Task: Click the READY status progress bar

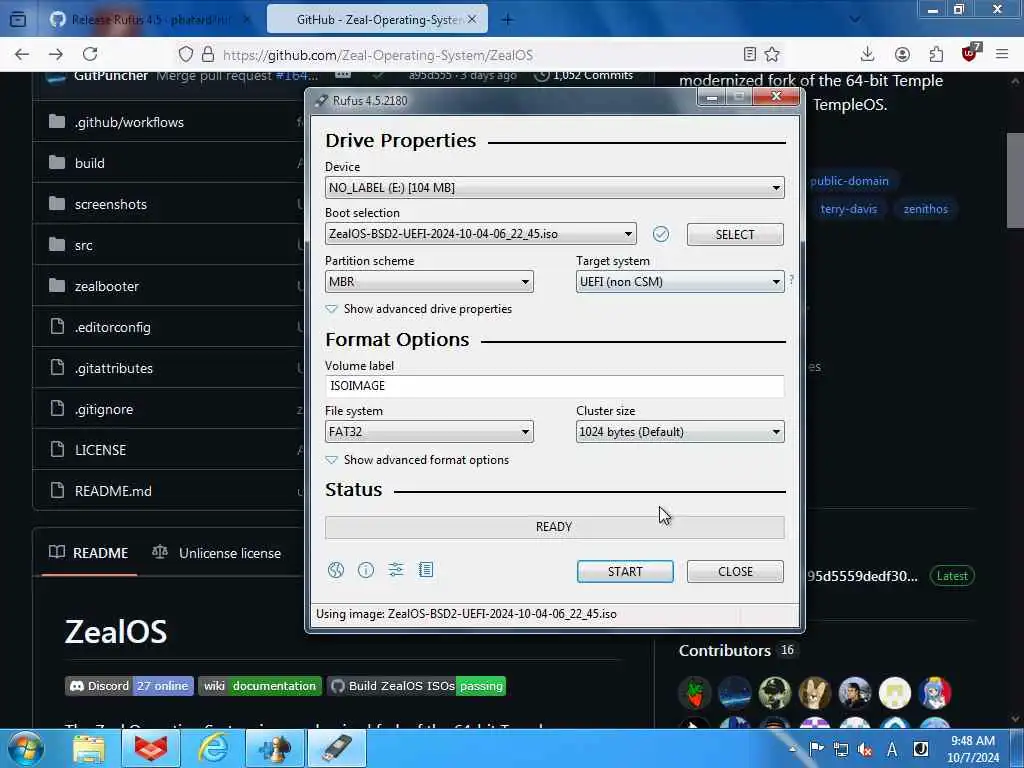Action: point(554,527)
